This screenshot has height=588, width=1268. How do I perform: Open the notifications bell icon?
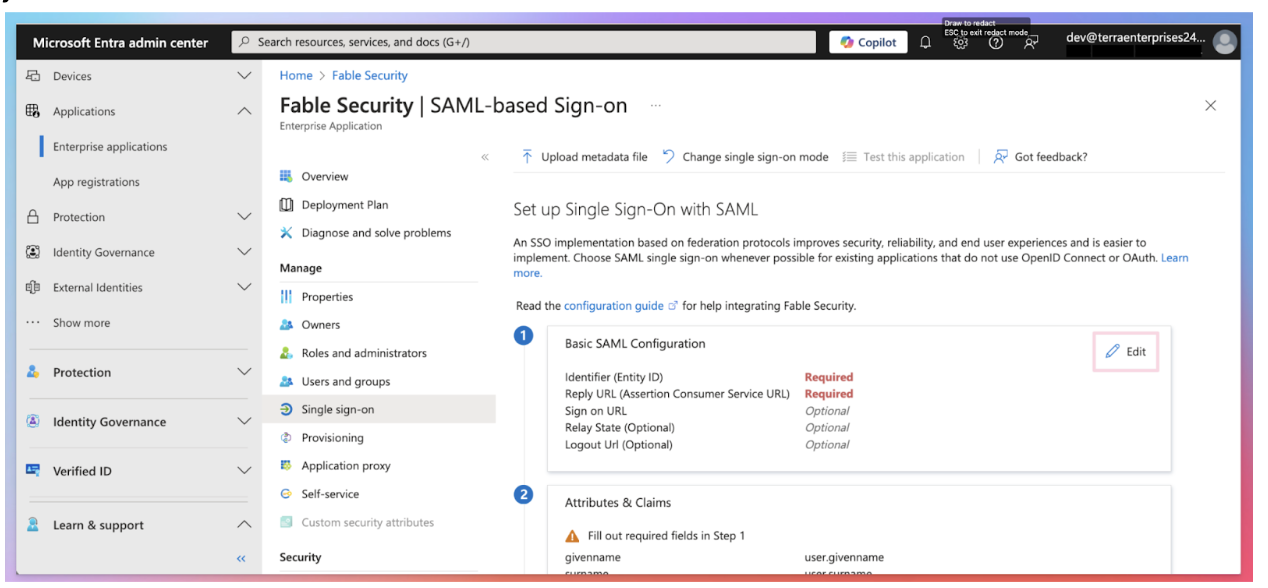point(925,42)
